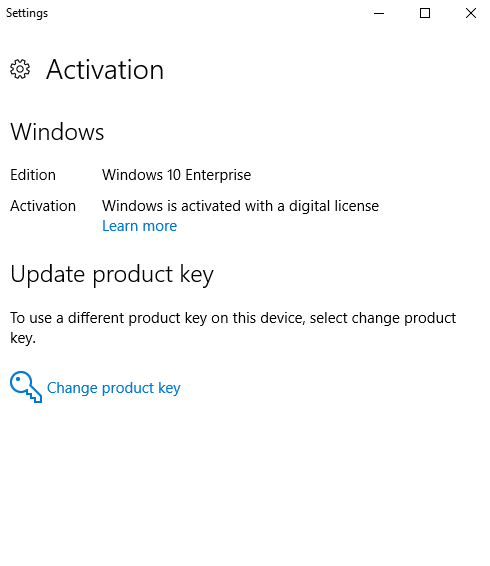The height and width of the screenshot is (566, 490).
Task: Select Change product key
Action: tap(113, 388)
